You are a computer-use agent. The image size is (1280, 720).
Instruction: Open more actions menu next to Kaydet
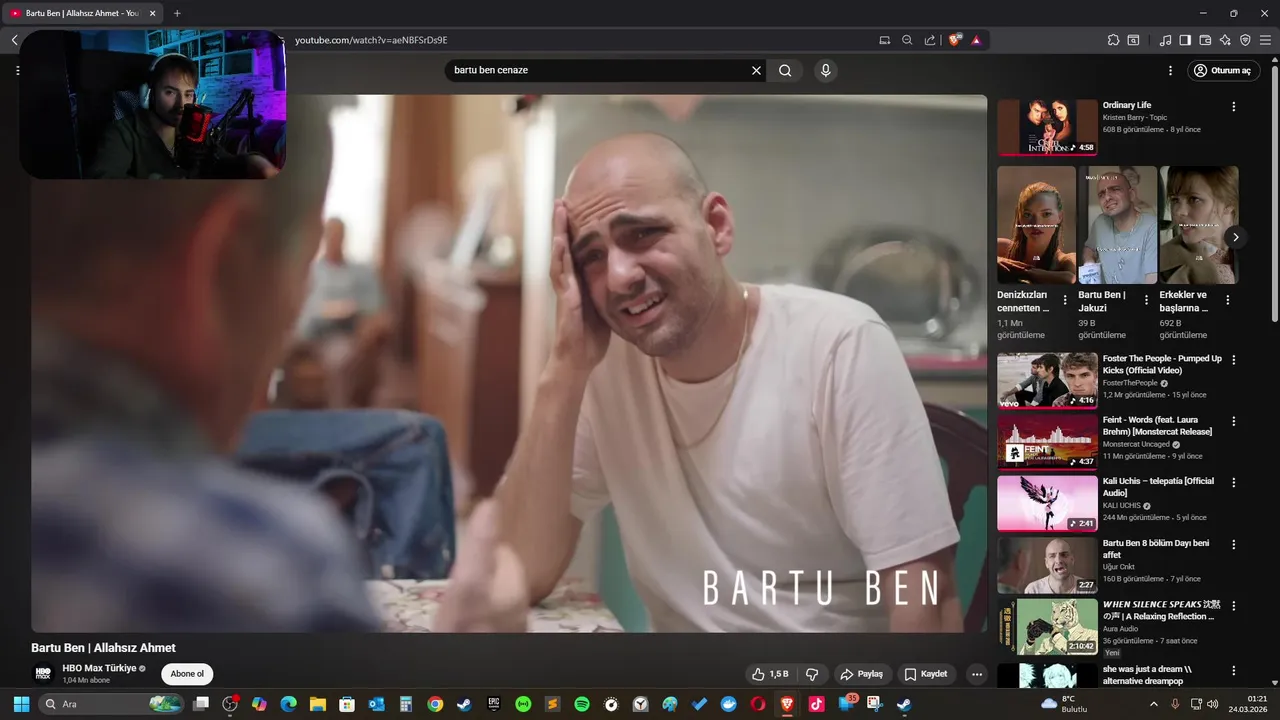pos(977,674)
